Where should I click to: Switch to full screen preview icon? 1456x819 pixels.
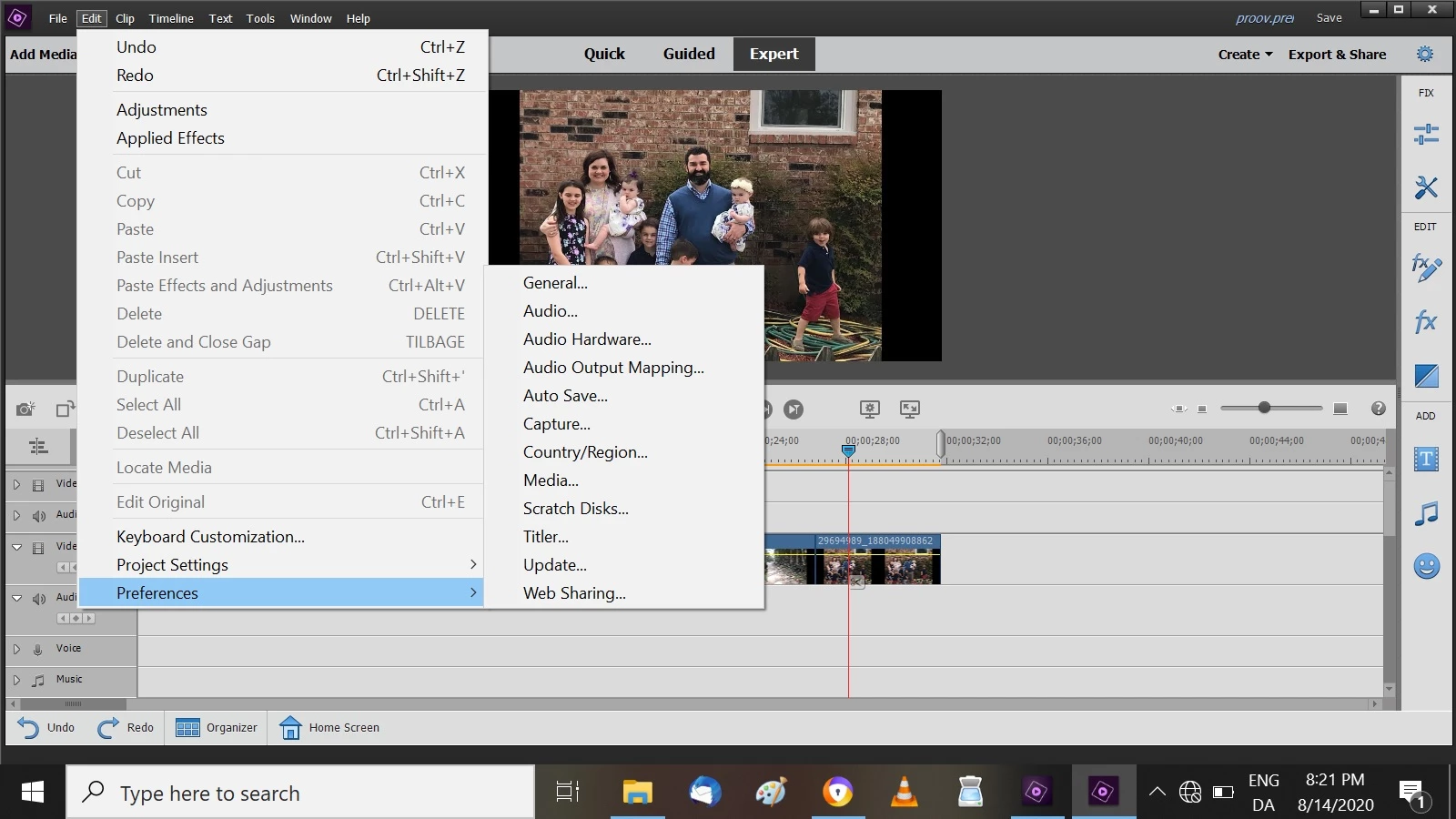point(910,409)
